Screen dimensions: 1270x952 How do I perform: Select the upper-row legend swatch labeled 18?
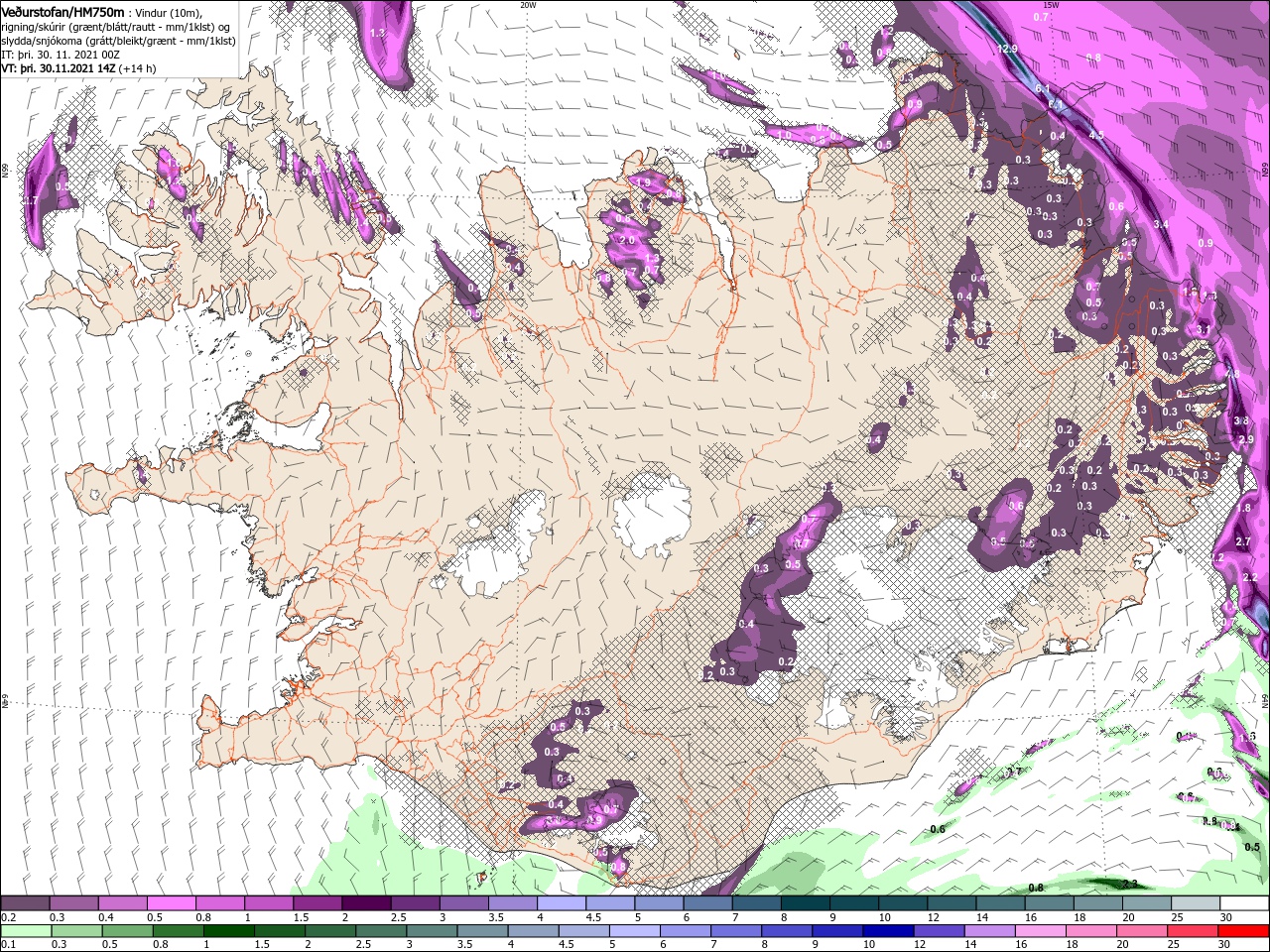pos(1099,903)
